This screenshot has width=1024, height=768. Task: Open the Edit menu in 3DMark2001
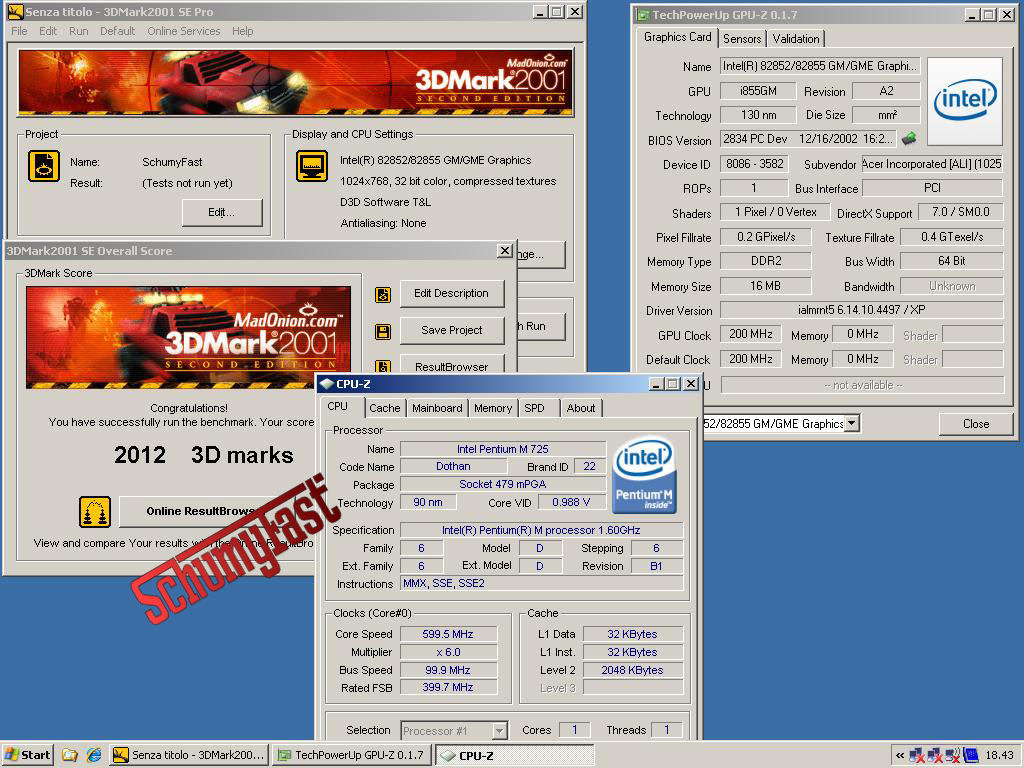coord(48,31)
